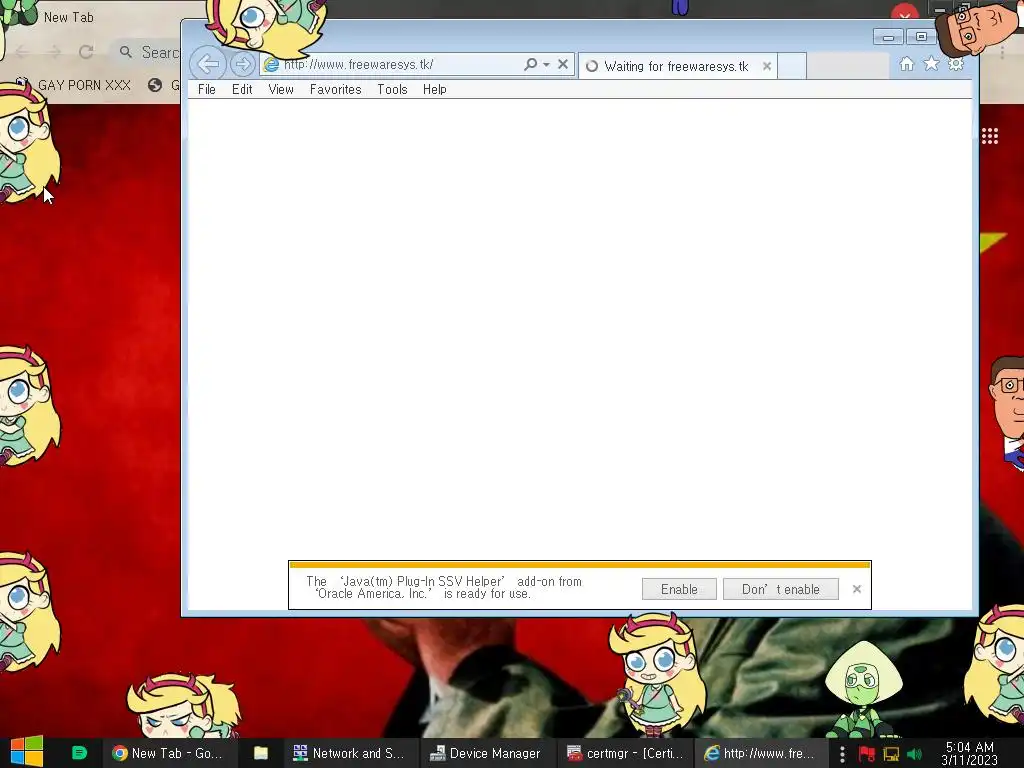This screenshot has width=1024, height=768.
Task: Open the Tools menu
Action: [392, 89]
